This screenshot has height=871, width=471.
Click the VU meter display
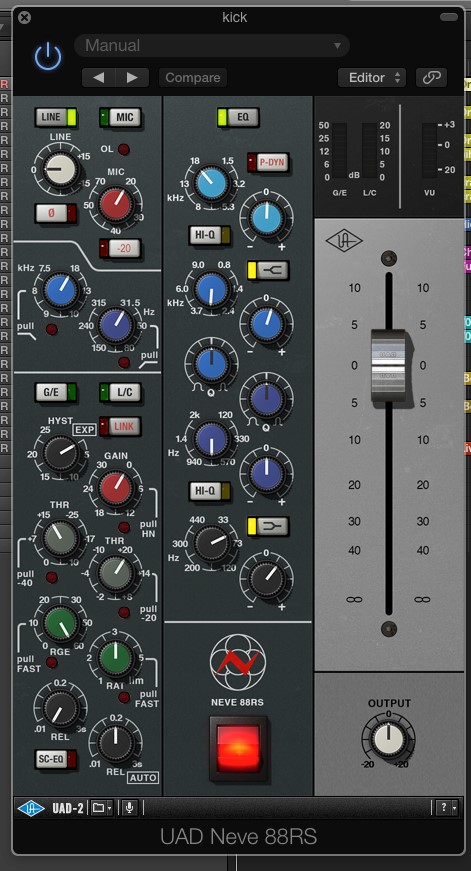click(429, 151)
